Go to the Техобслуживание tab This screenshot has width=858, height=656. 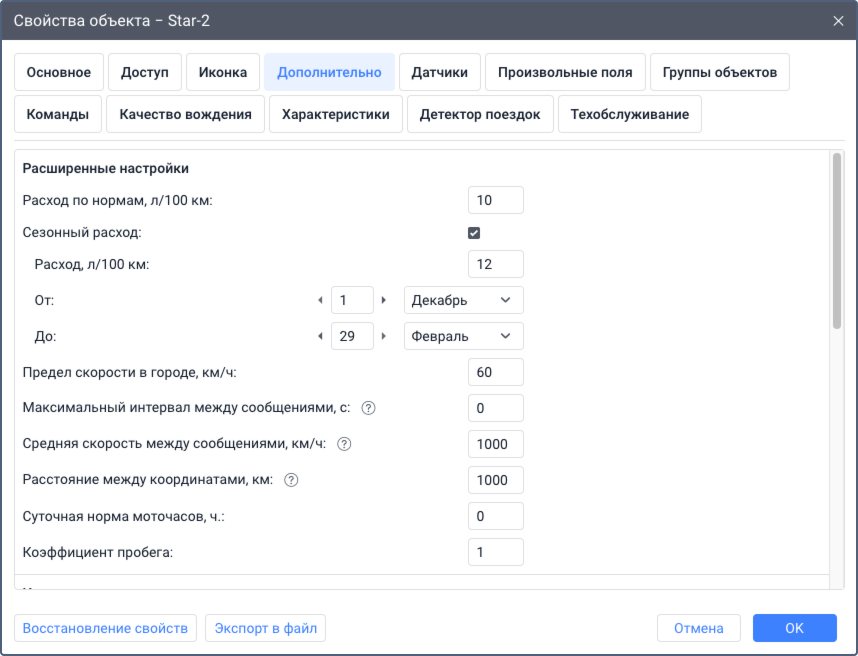[x=629, y=114]
